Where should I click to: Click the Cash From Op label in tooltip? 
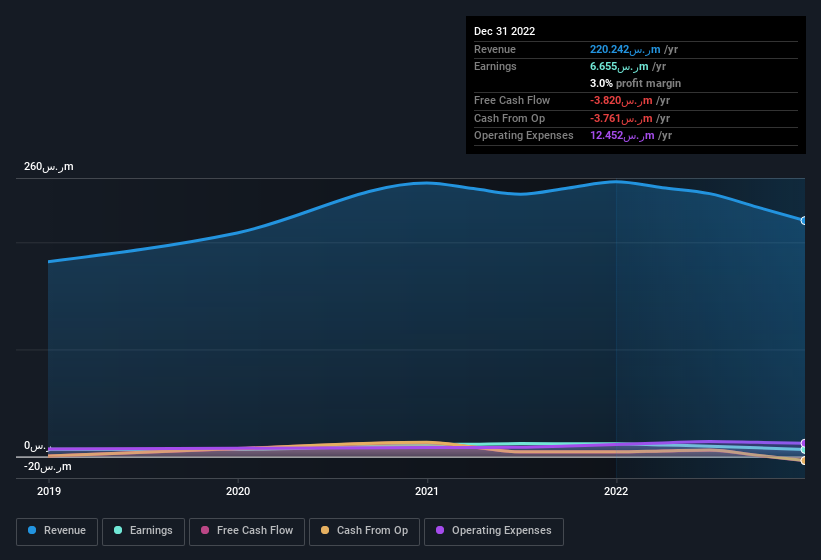[509, 118]
